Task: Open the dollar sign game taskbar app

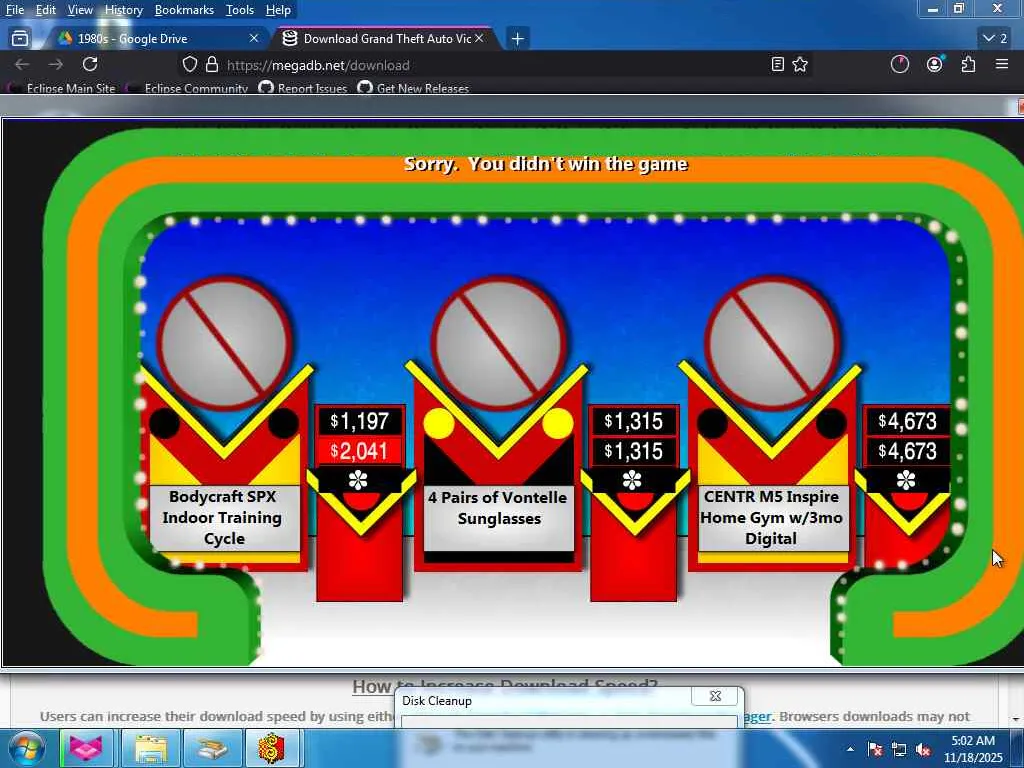Action: (x=272, y=748)
